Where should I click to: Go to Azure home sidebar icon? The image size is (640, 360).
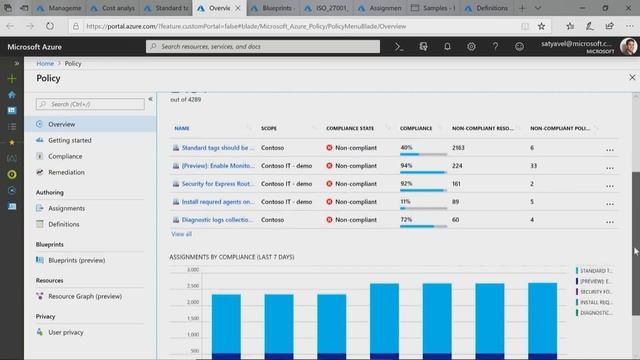tap(12, 95)
